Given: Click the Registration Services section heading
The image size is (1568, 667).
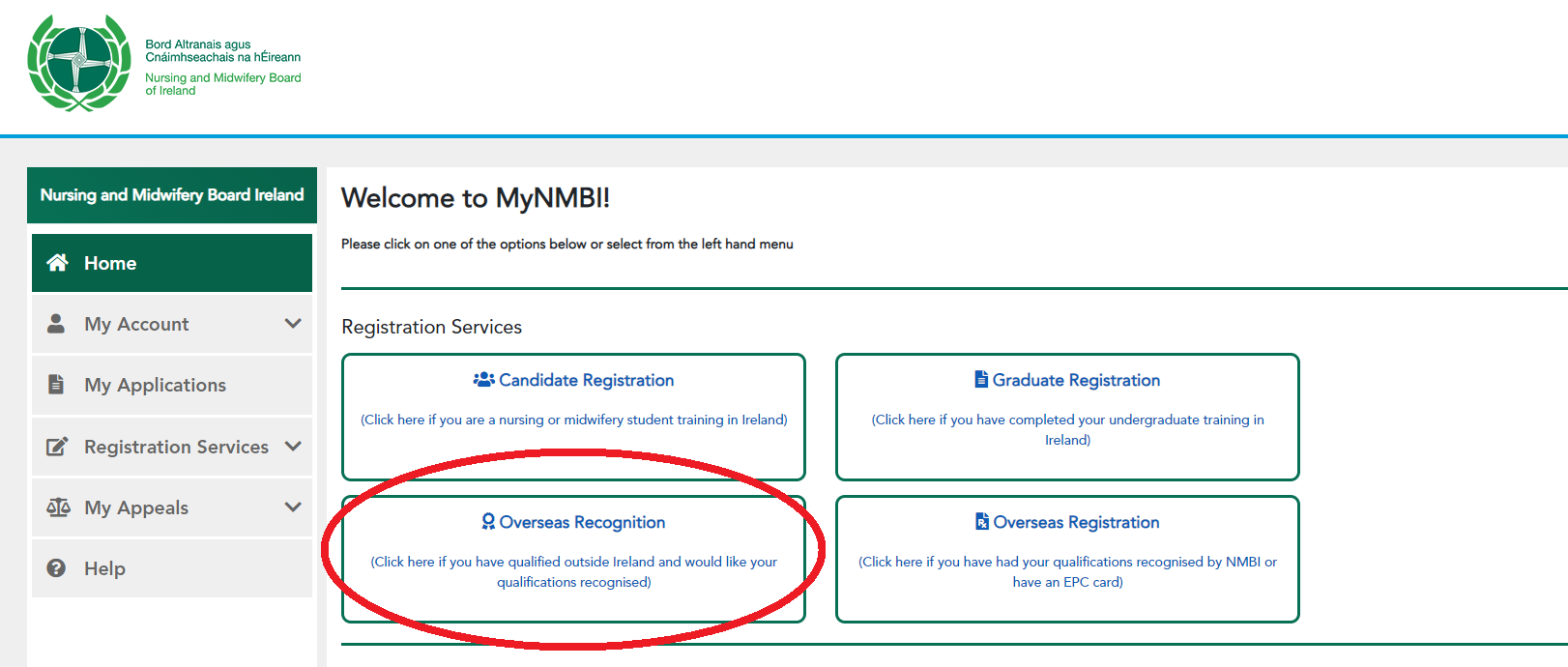Looking at the screenshot, I should click(431, 327).
